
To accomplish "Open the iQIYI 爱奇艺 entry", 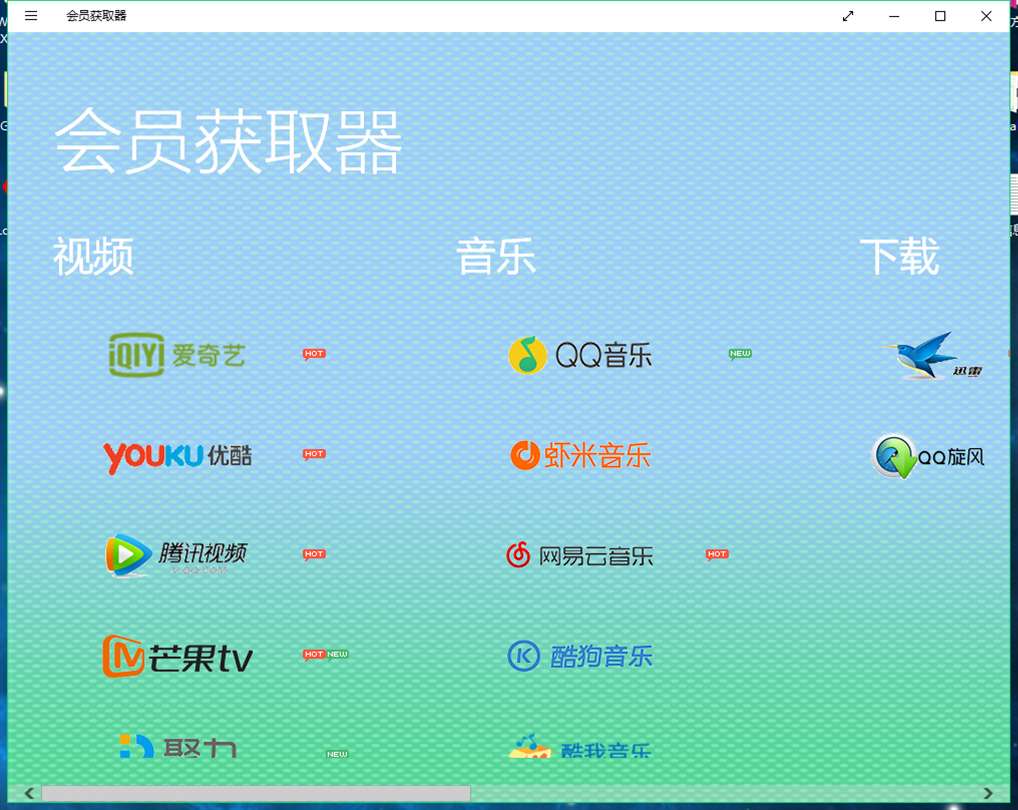I will (177, 354).
